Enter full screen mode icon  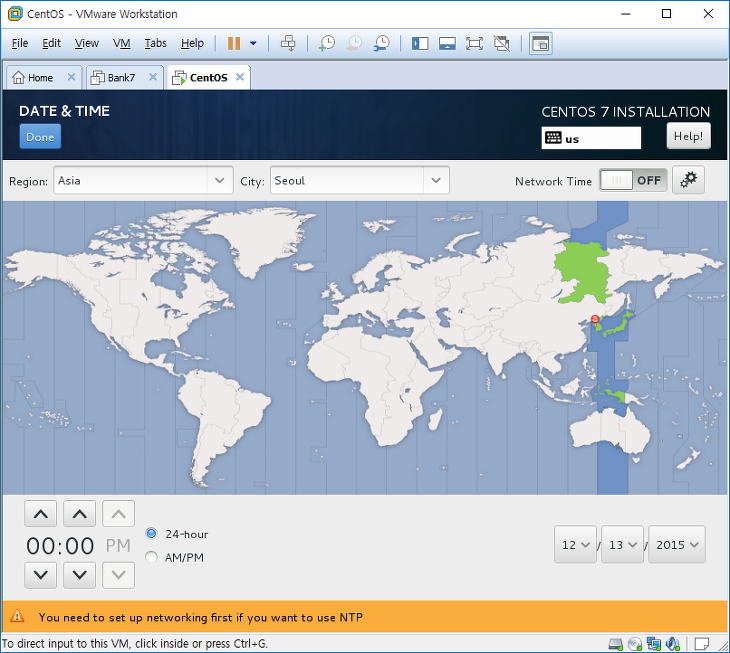coord(474,44)
